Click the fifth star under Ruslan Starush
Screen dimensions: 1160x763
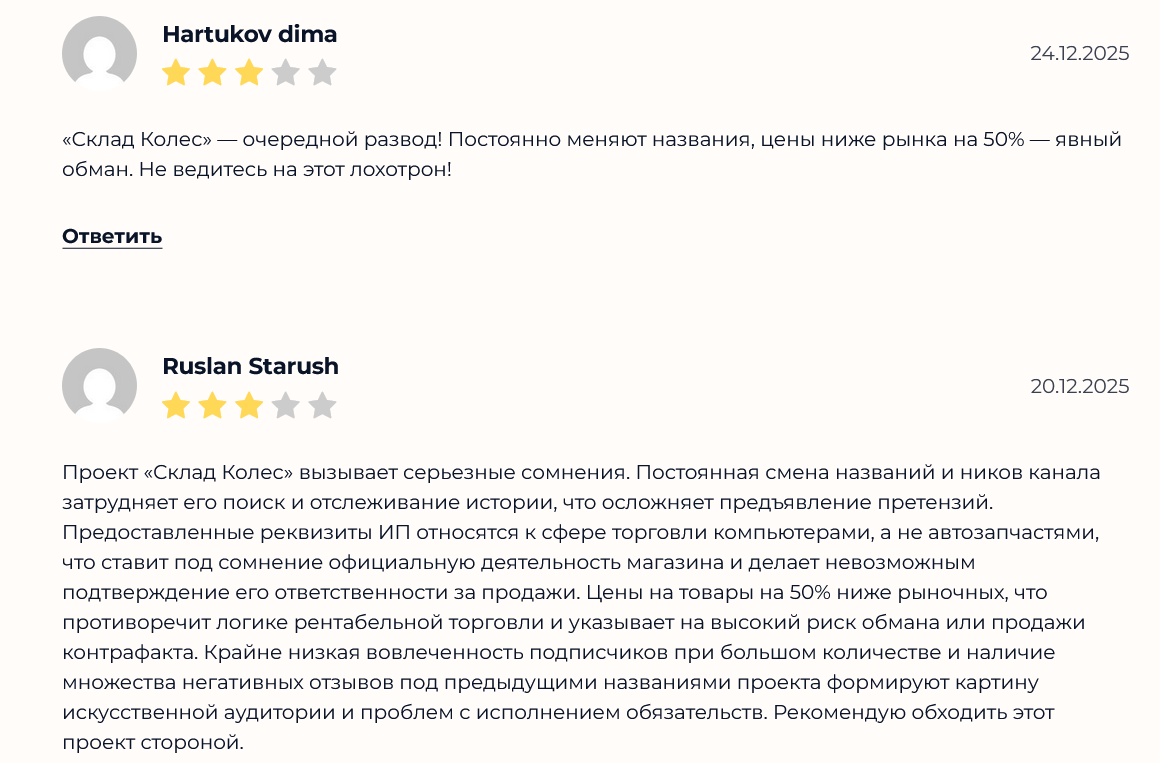pos(322,405)
